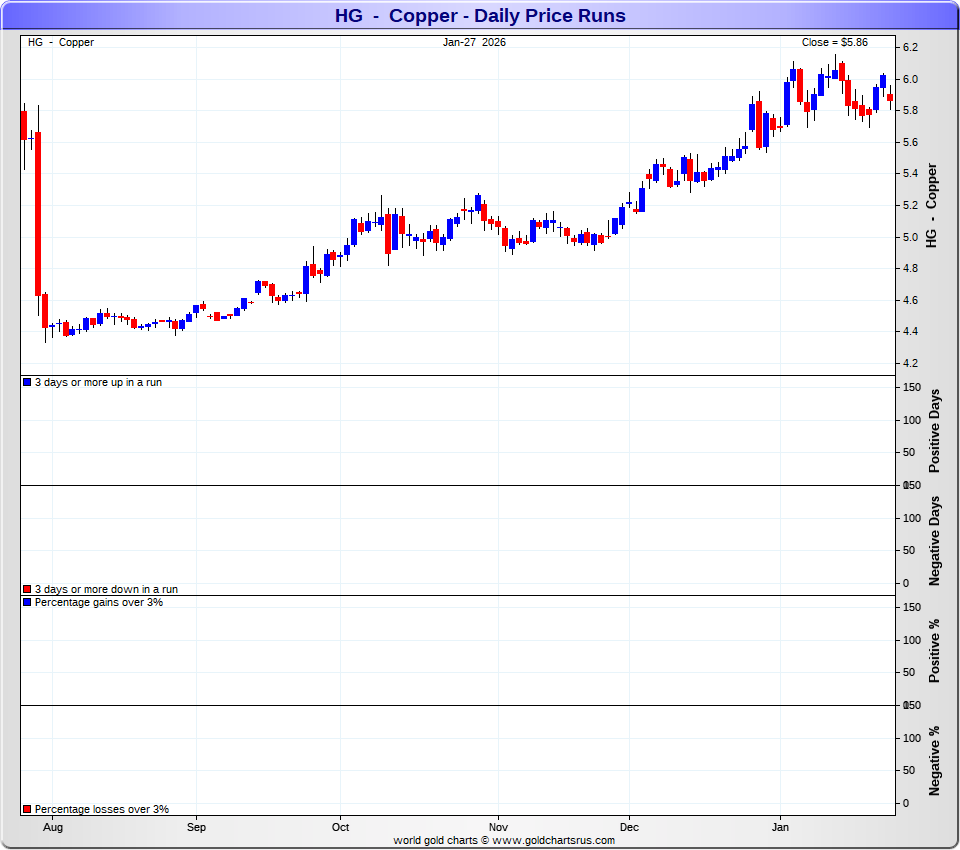Select the 'Oct' month marker on the time axis
Image resolution: width=960 pixels, height=850 pixels.
[340, 828]
